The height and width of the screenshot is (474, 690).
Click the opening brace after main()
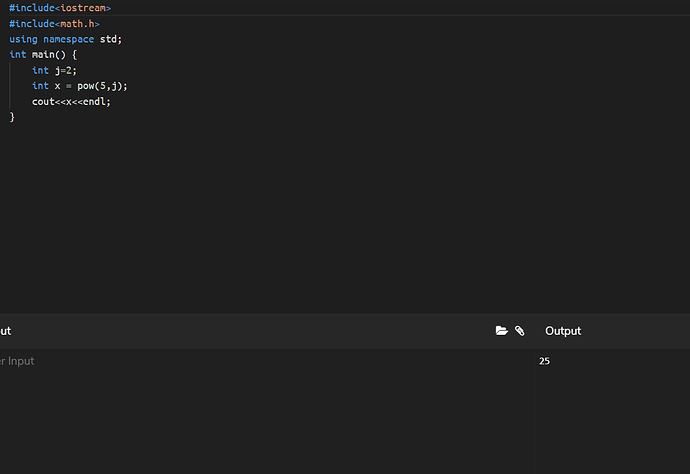[74, 54]
